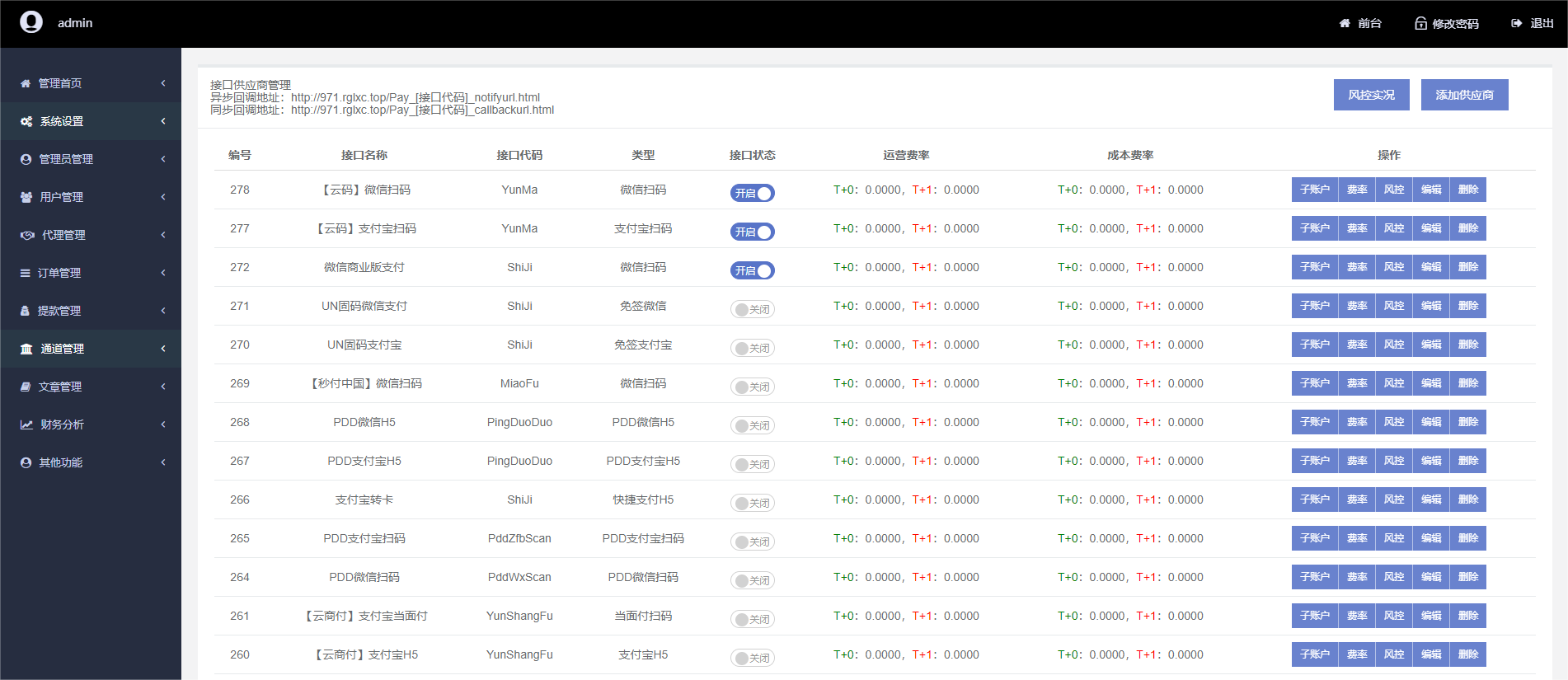
Task: Click the list icon next to 订单管理
Action: [x=26, y=273]
